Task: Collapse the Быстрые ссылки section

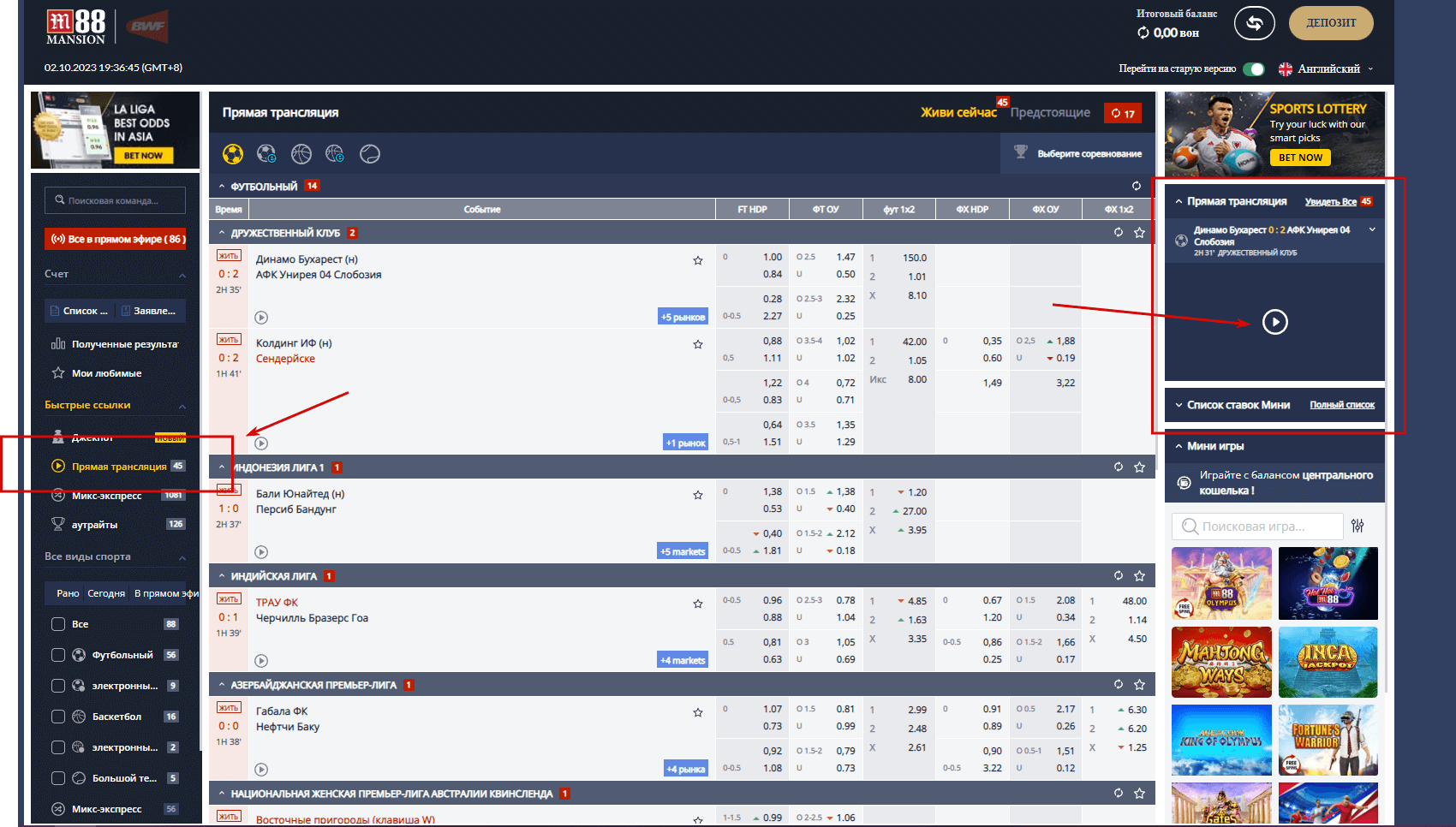Action: 182,406
